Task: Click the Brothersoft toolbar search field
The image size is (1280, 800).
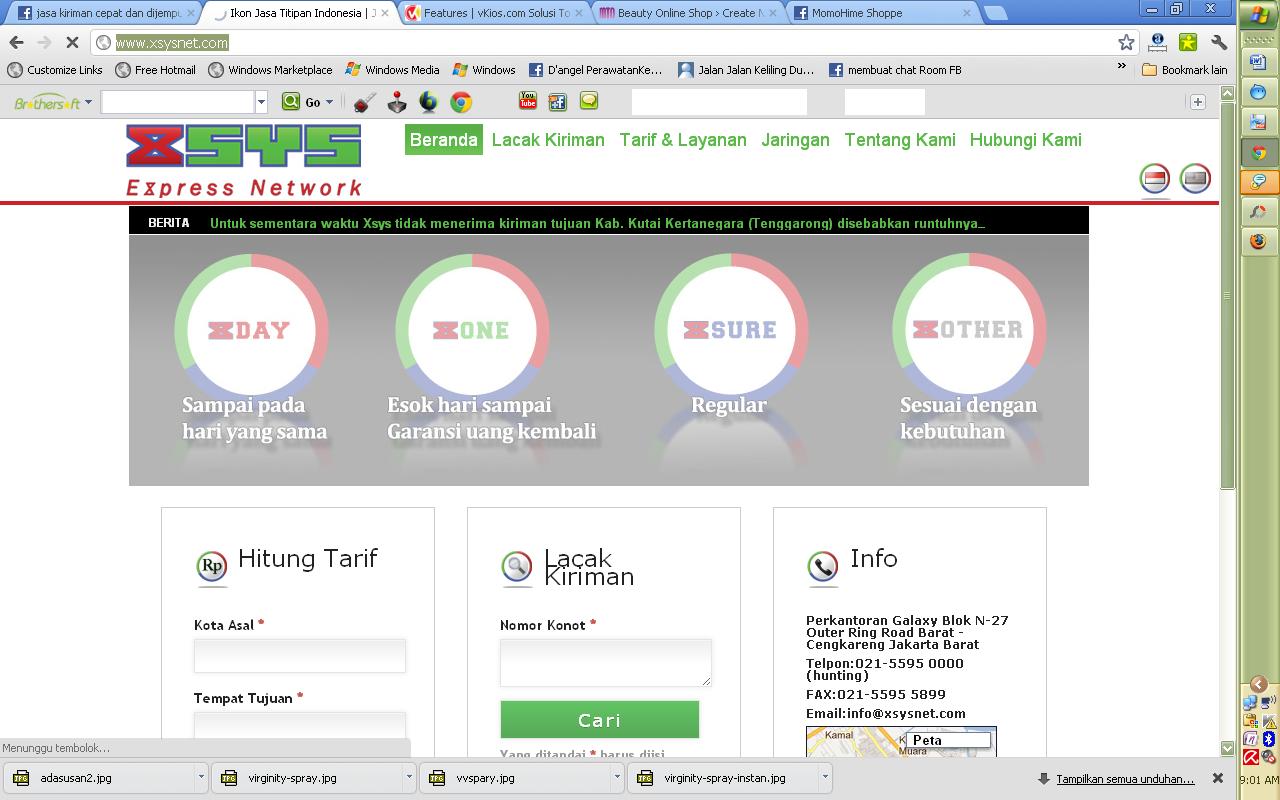Action: [x=178, y=102]
